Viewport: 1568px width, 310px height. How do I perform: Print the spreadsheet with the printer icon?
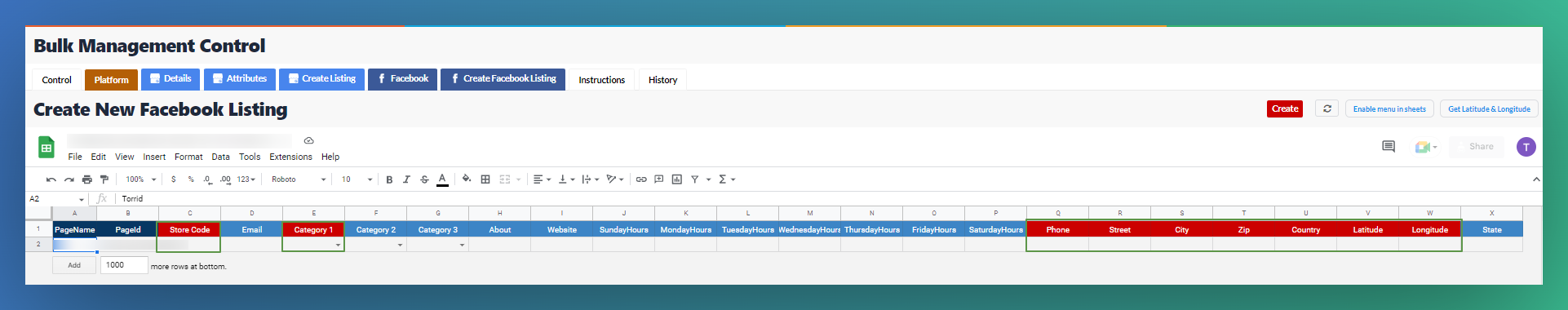(86, 179)
